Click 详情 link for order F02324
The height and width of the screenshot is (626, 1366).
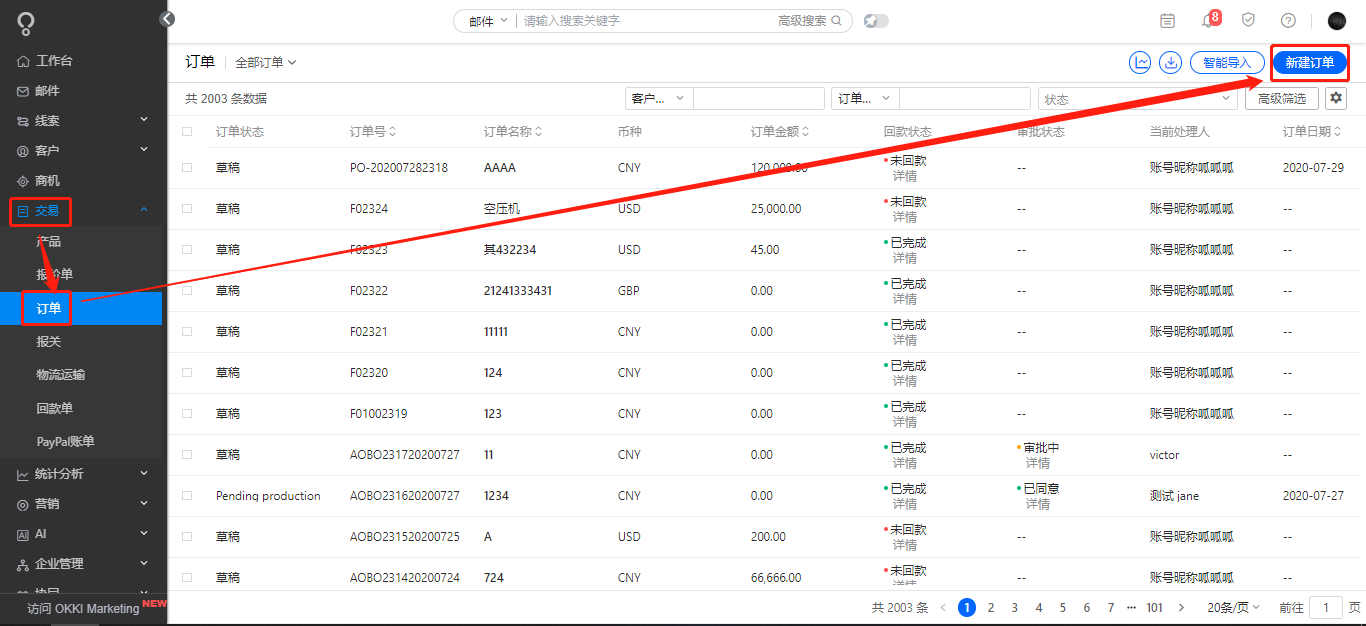[x=905, y=215]
